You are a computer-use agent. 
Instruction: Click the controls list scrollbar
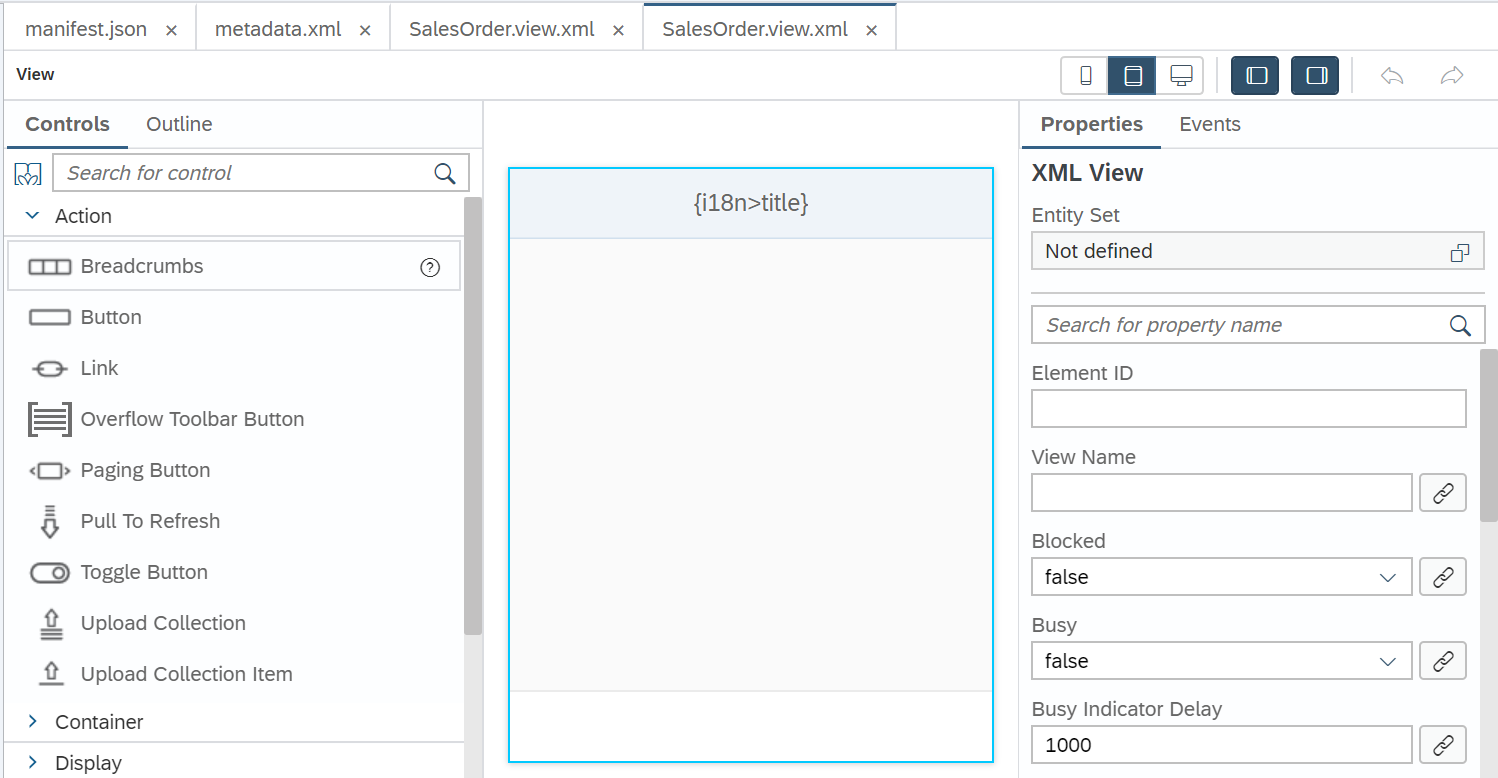(473, 415)
